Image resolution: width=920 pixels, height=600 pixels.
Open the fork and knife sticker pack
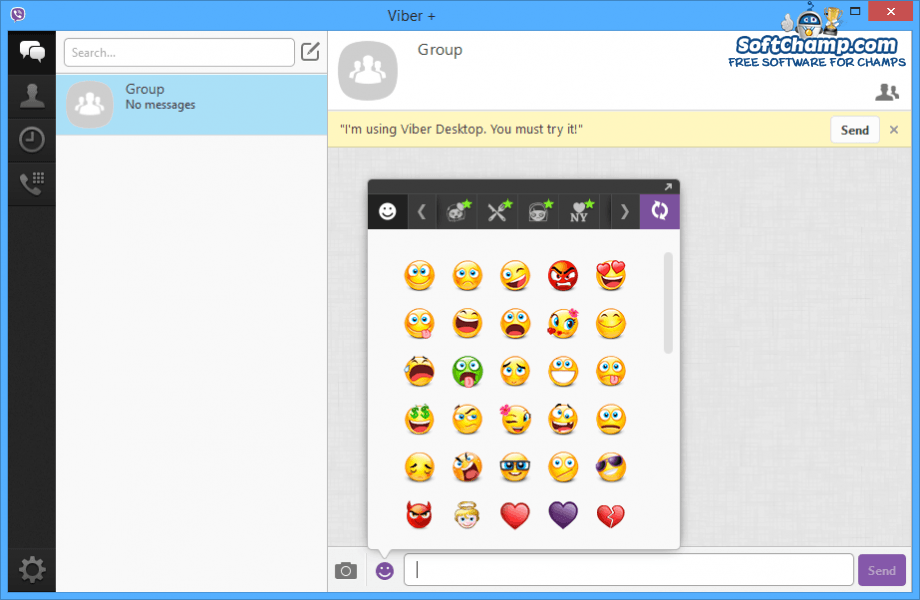tap(498, 211)
